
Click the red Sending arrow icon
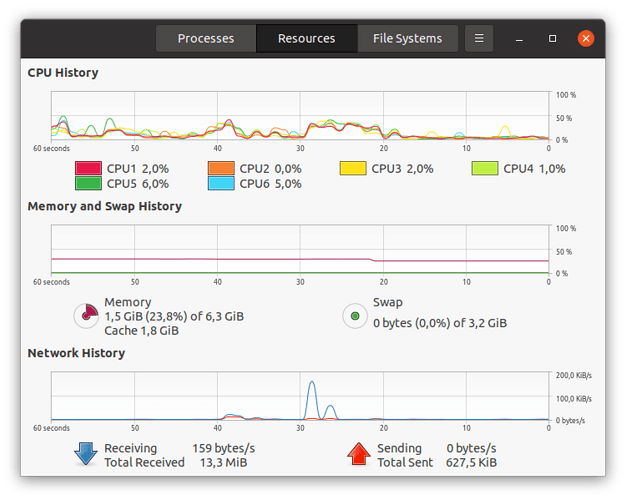point(359,454)
